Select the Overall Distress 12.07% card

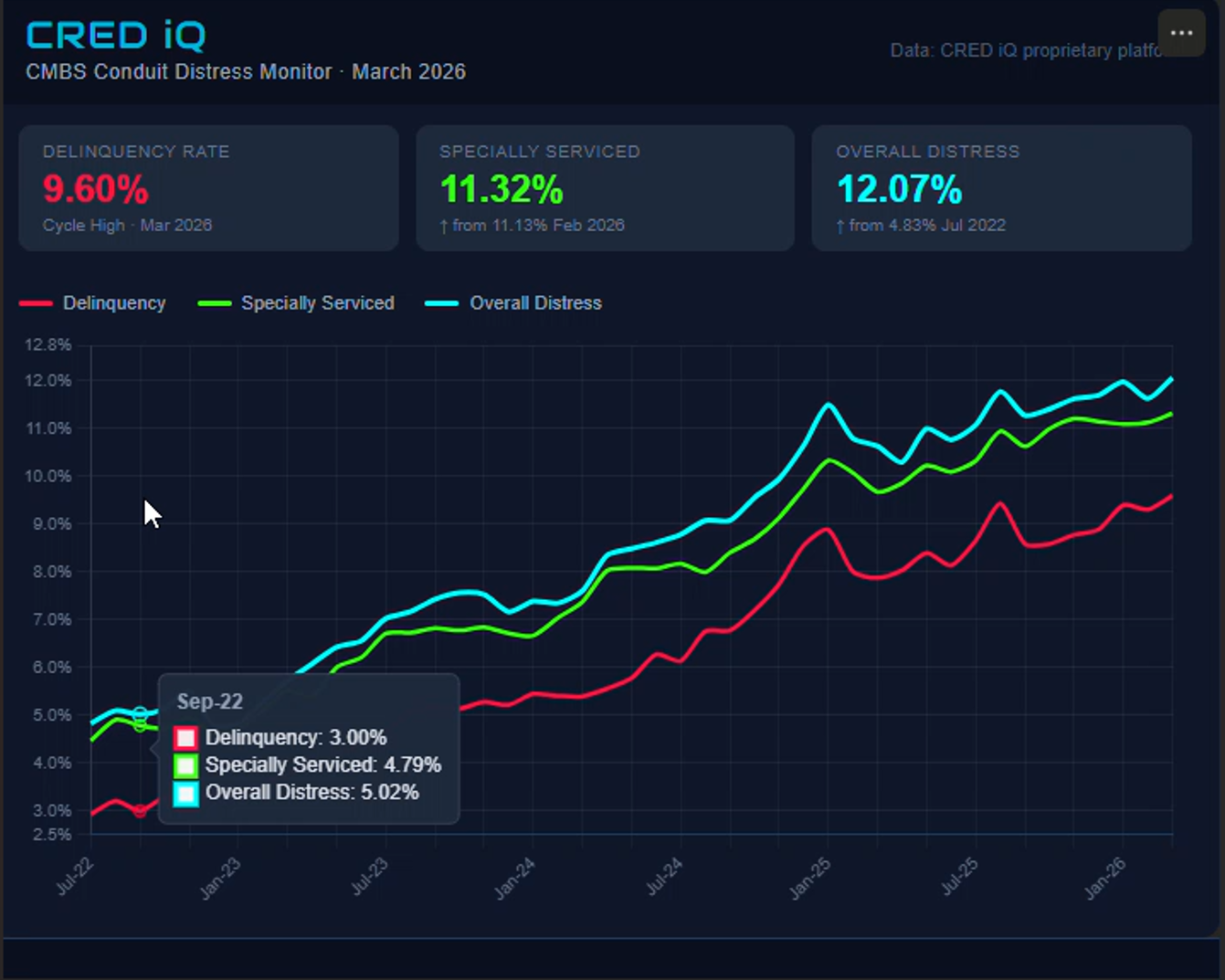pyautogui.click(x=1001, y=188)
